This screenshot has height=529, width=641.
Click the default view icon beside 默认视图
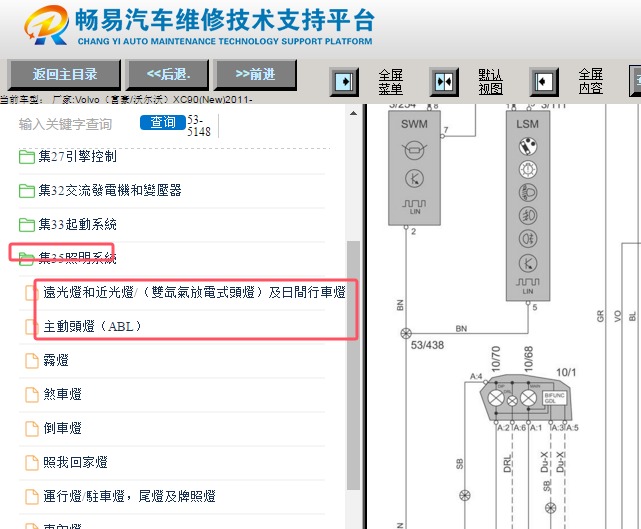(444, 82)
